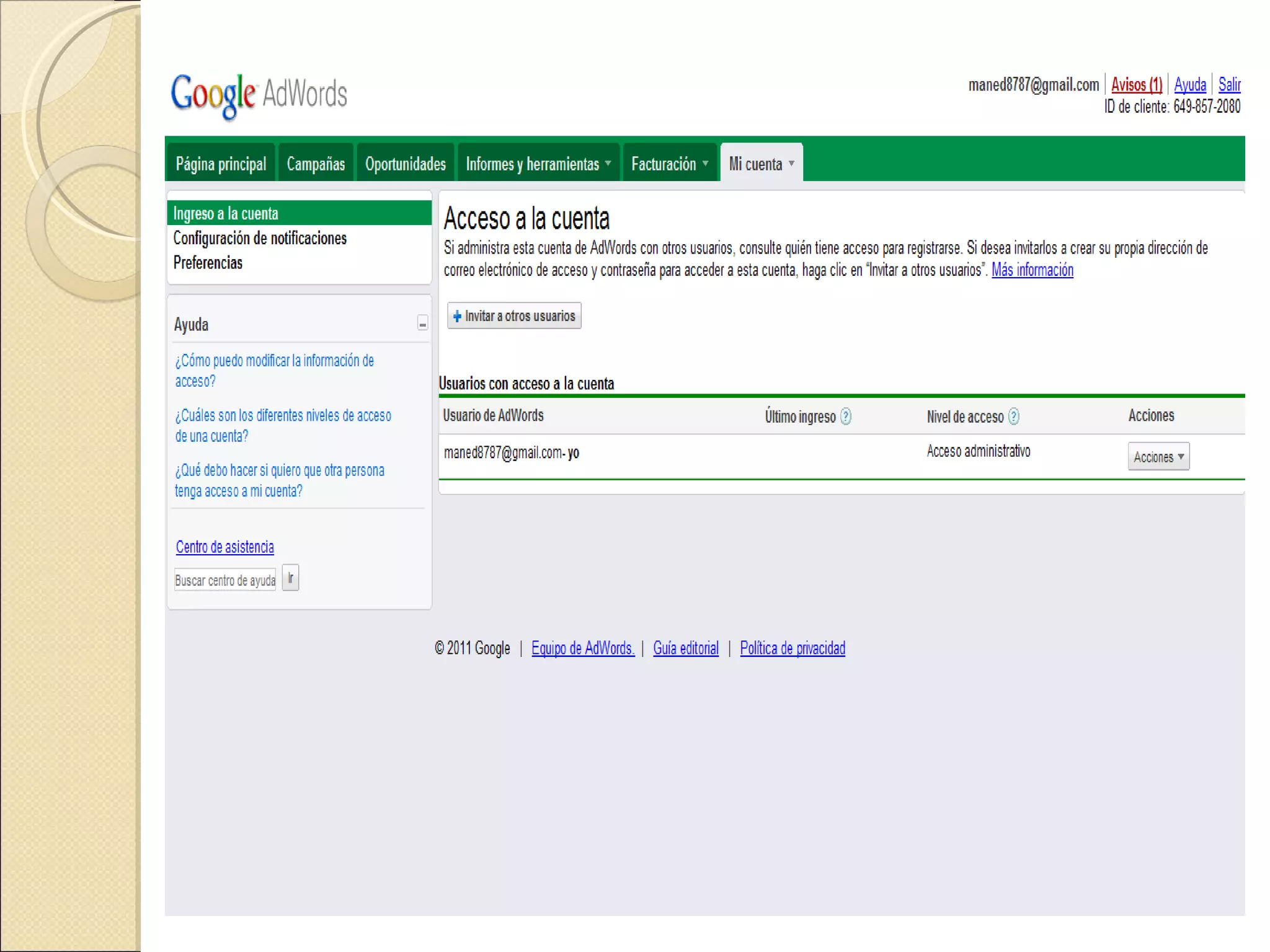The image size is (1270, 952).
Task: Go to the Campañas tab
Action: tap(316, 164)
